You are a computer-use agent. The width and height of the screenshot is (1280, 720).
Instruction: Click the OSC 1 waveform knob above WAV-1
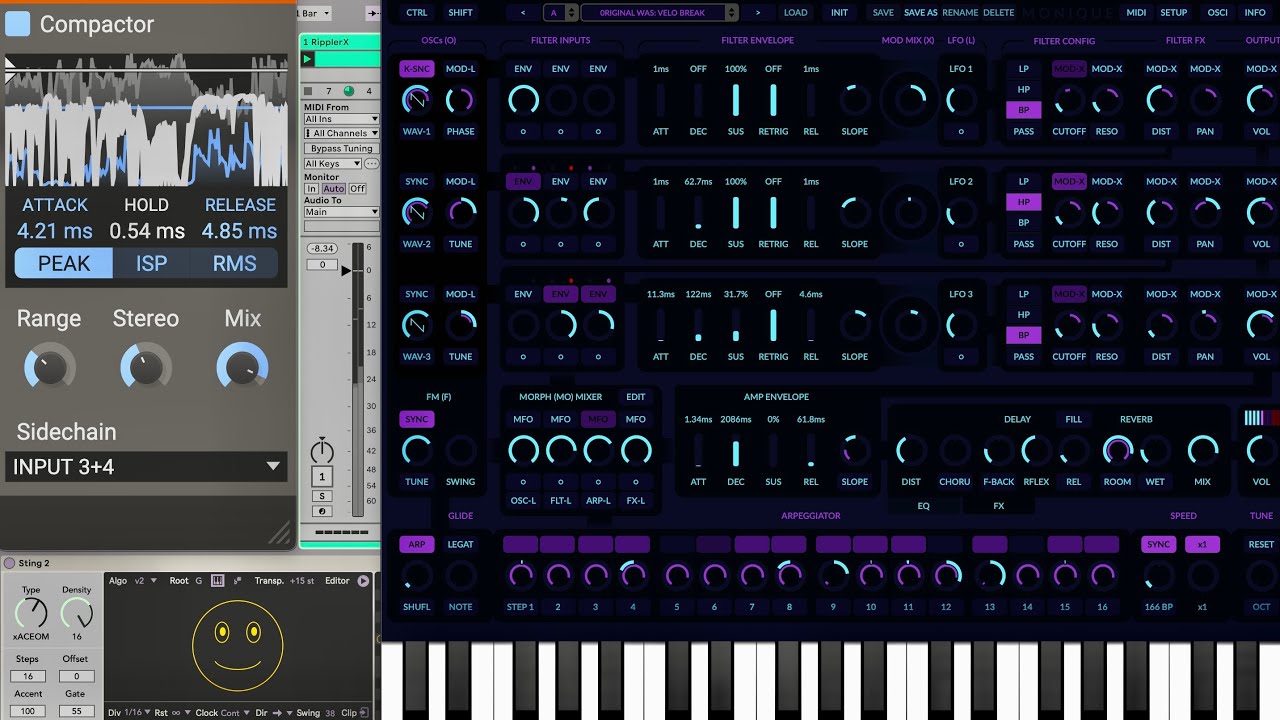[416, 100]
